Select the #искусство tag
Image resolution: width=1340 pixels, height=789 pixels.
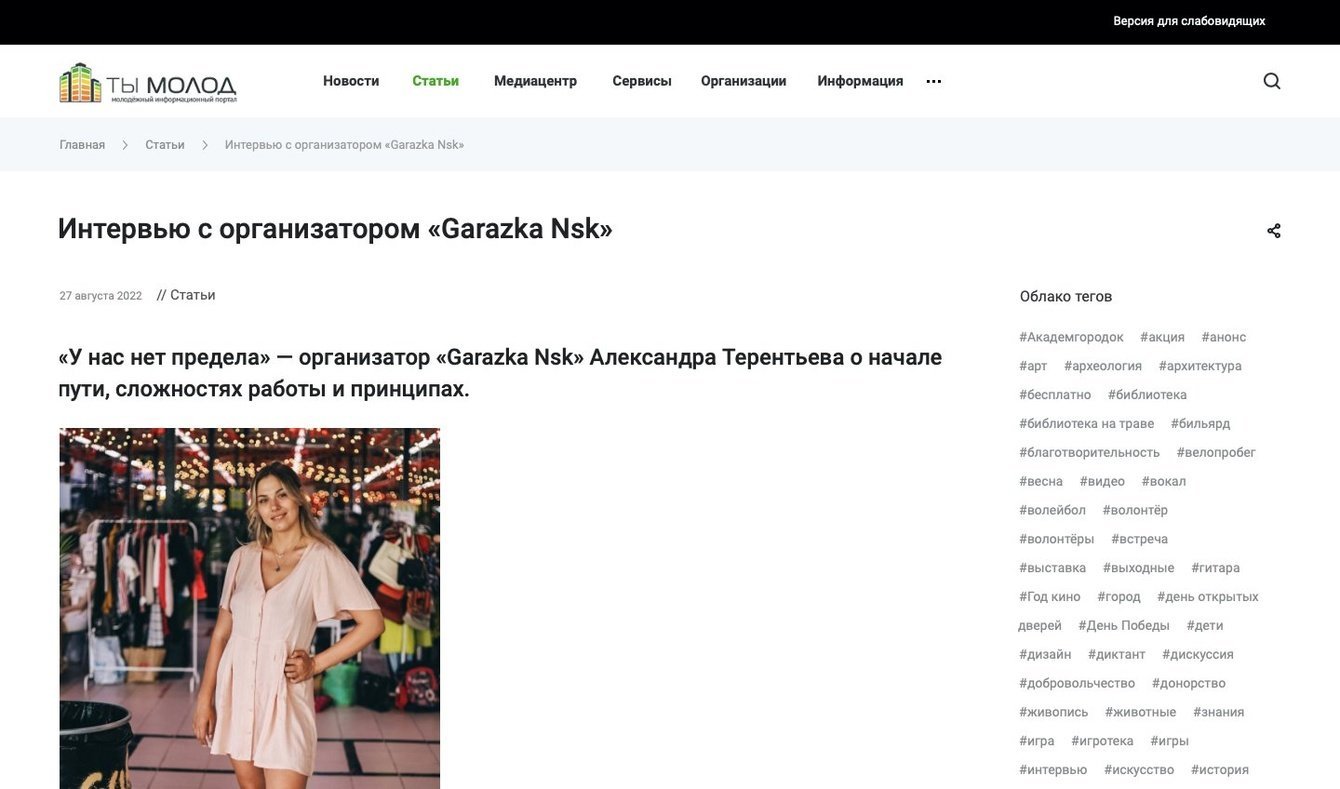point(1139,771)
